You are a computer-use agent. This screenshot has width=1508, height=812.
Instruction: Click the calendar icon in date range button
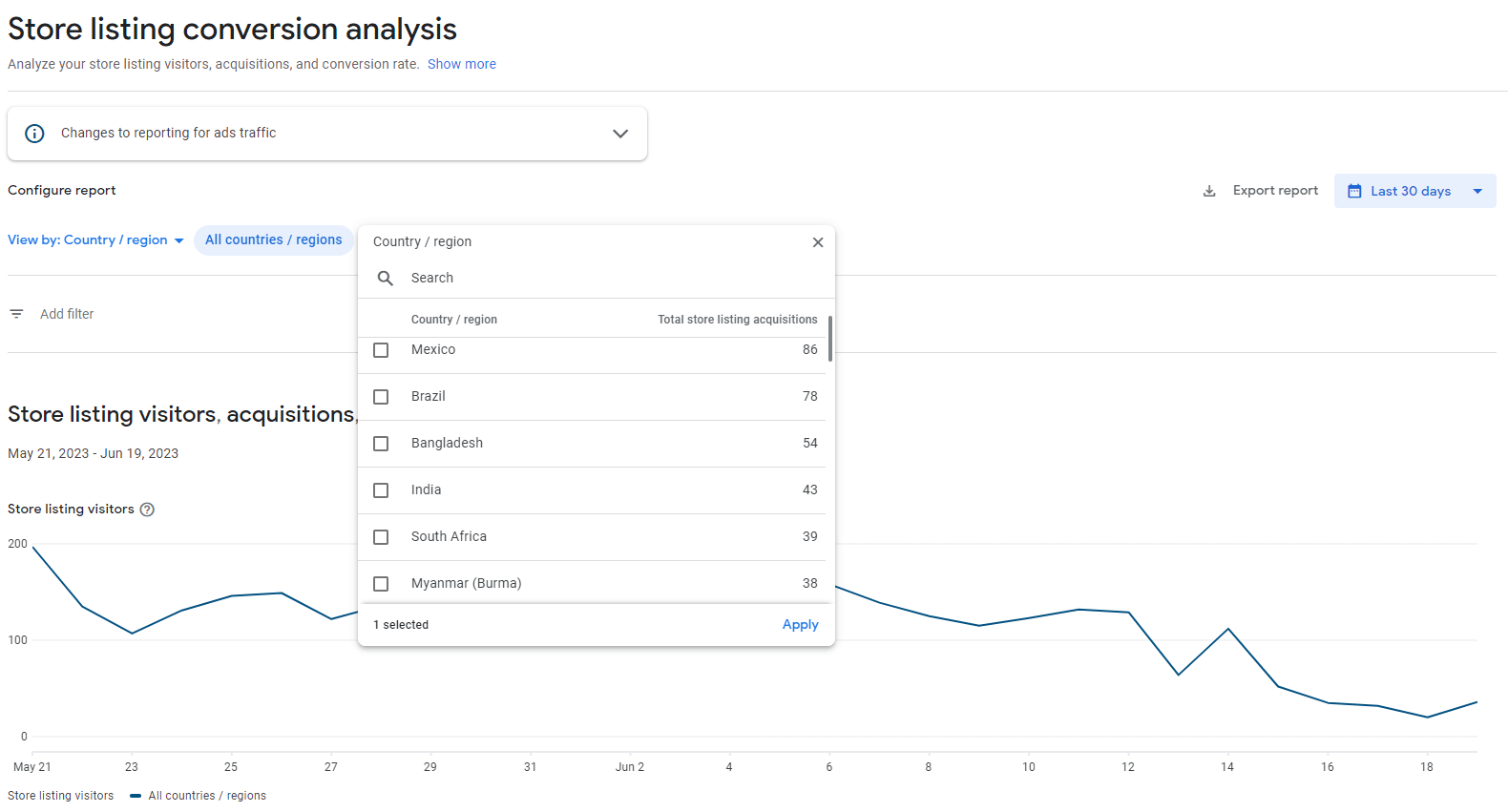[x=1353, y=191]
